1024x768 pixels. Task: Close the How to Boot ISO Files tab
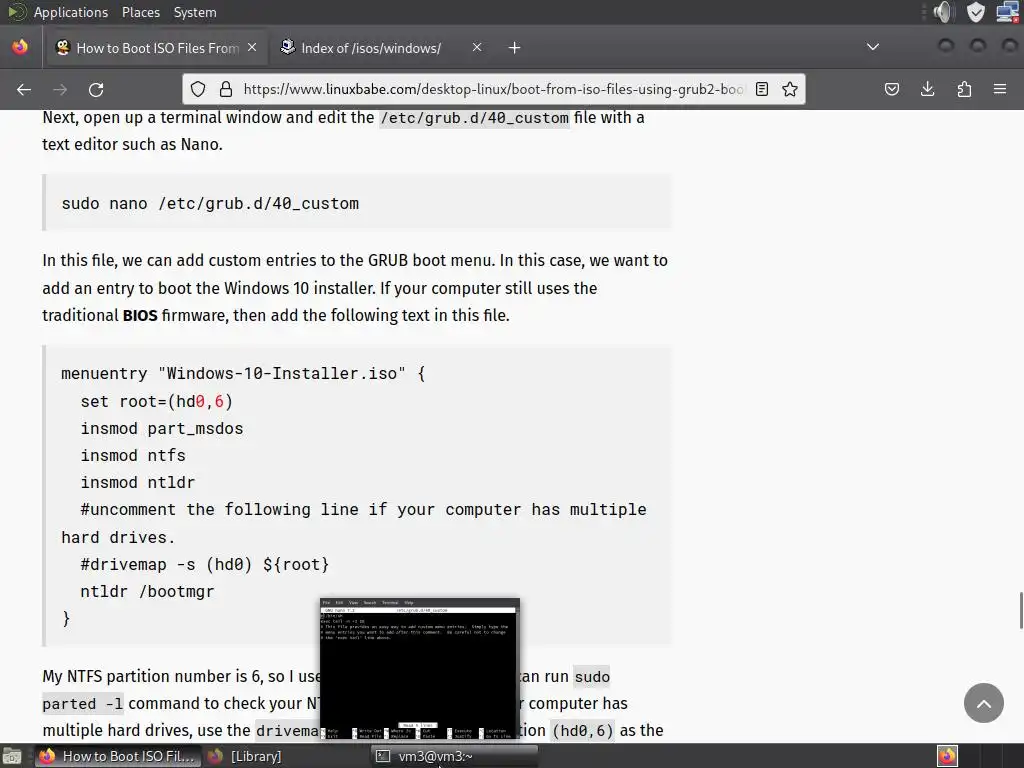pos(252,48)
